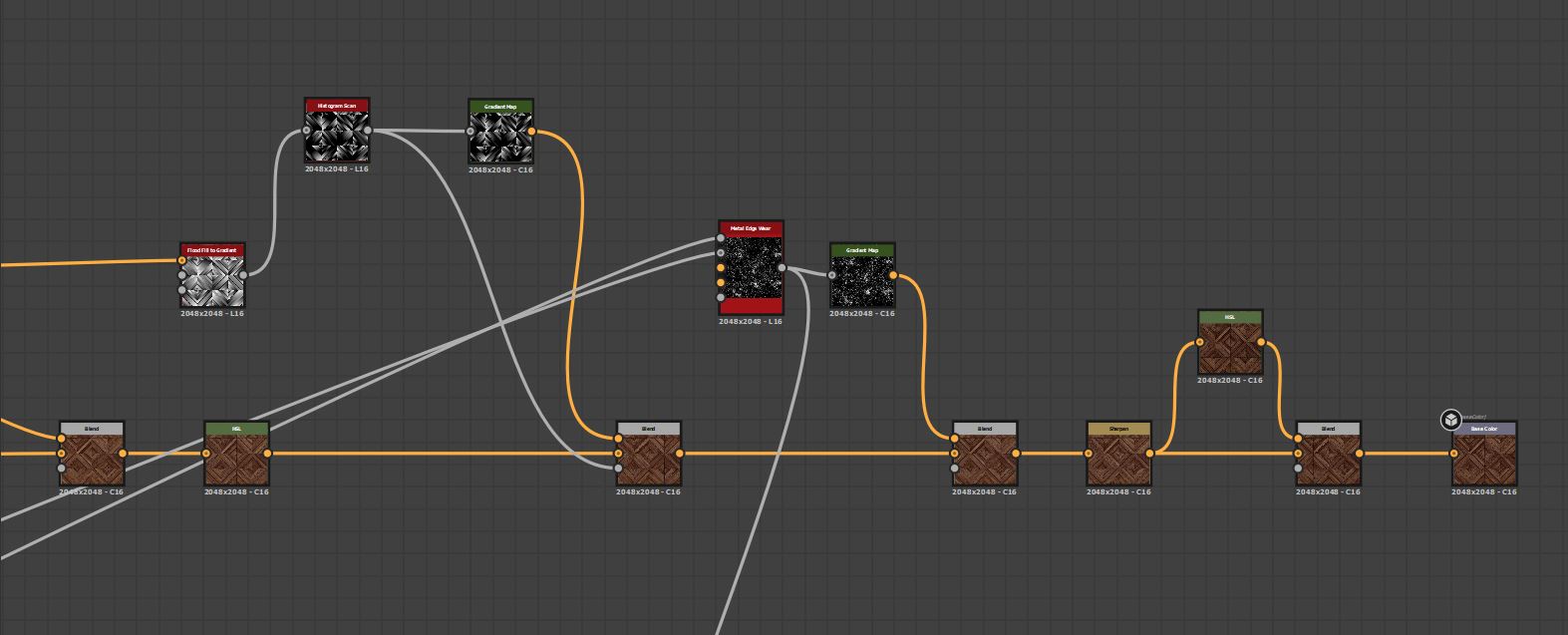
Task: Click the bottom gray input of Blend before Sharpen
Action: click(x=955, y=468)
